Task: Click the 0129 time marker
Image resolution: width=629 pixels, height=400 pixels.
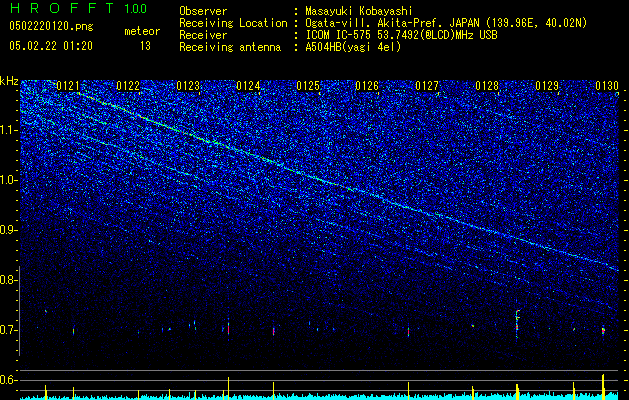Action: [547, 86]
